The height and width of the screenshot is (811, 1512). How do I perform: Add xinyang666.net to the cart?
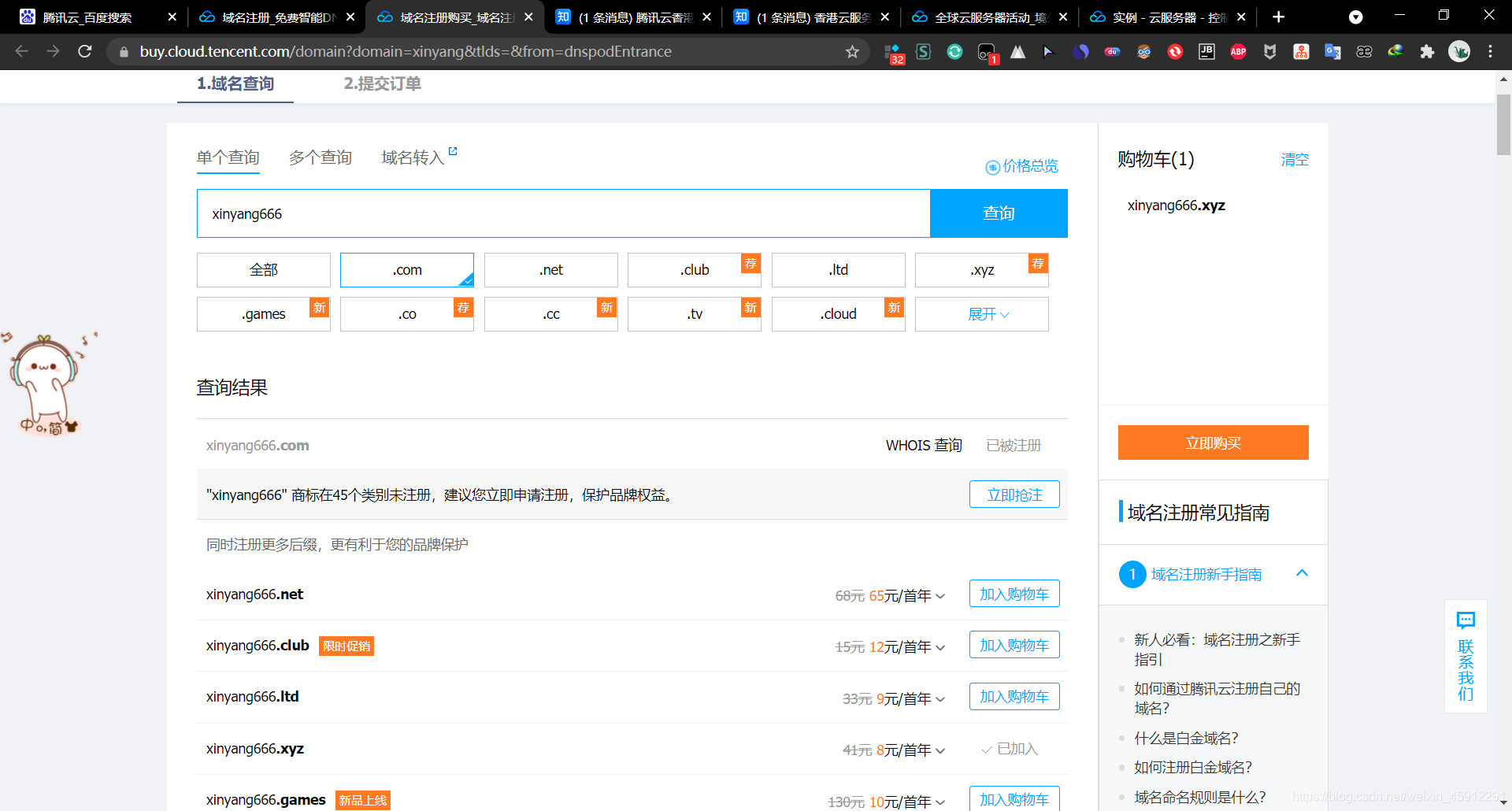[1014, 594]
